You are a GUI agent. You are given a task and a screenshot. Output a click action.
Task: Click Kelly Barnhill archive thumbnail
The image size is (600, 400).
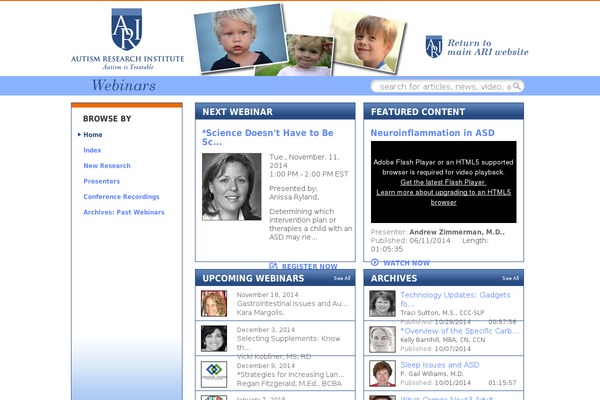coord(382,340)
